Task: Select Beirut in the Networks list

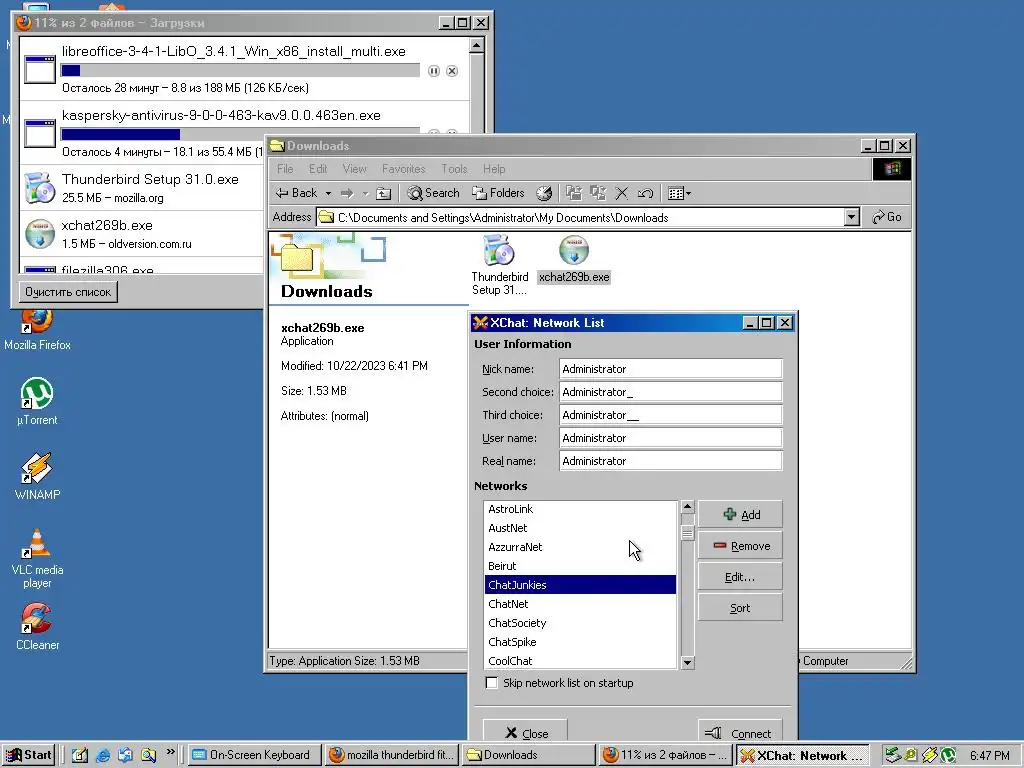Action: tap(581, 566)
